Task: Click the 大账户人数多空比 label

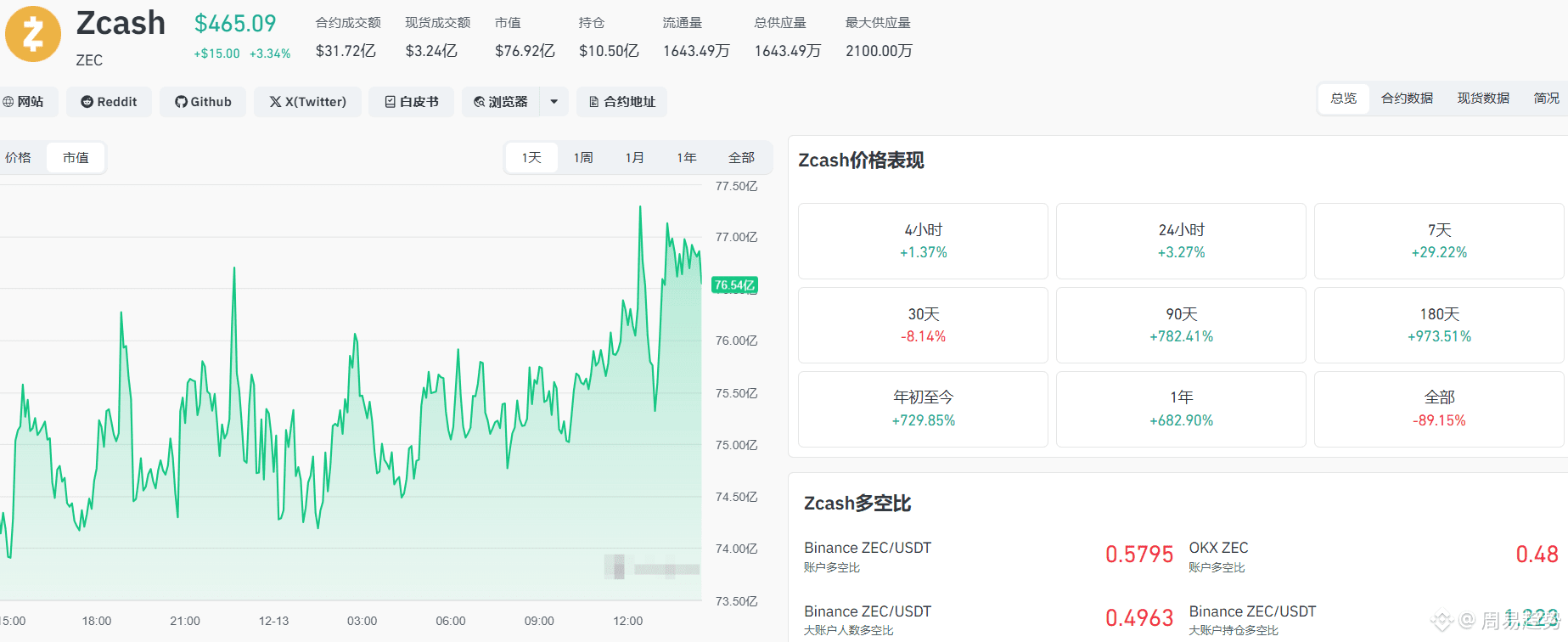Action: pos(848,630)
